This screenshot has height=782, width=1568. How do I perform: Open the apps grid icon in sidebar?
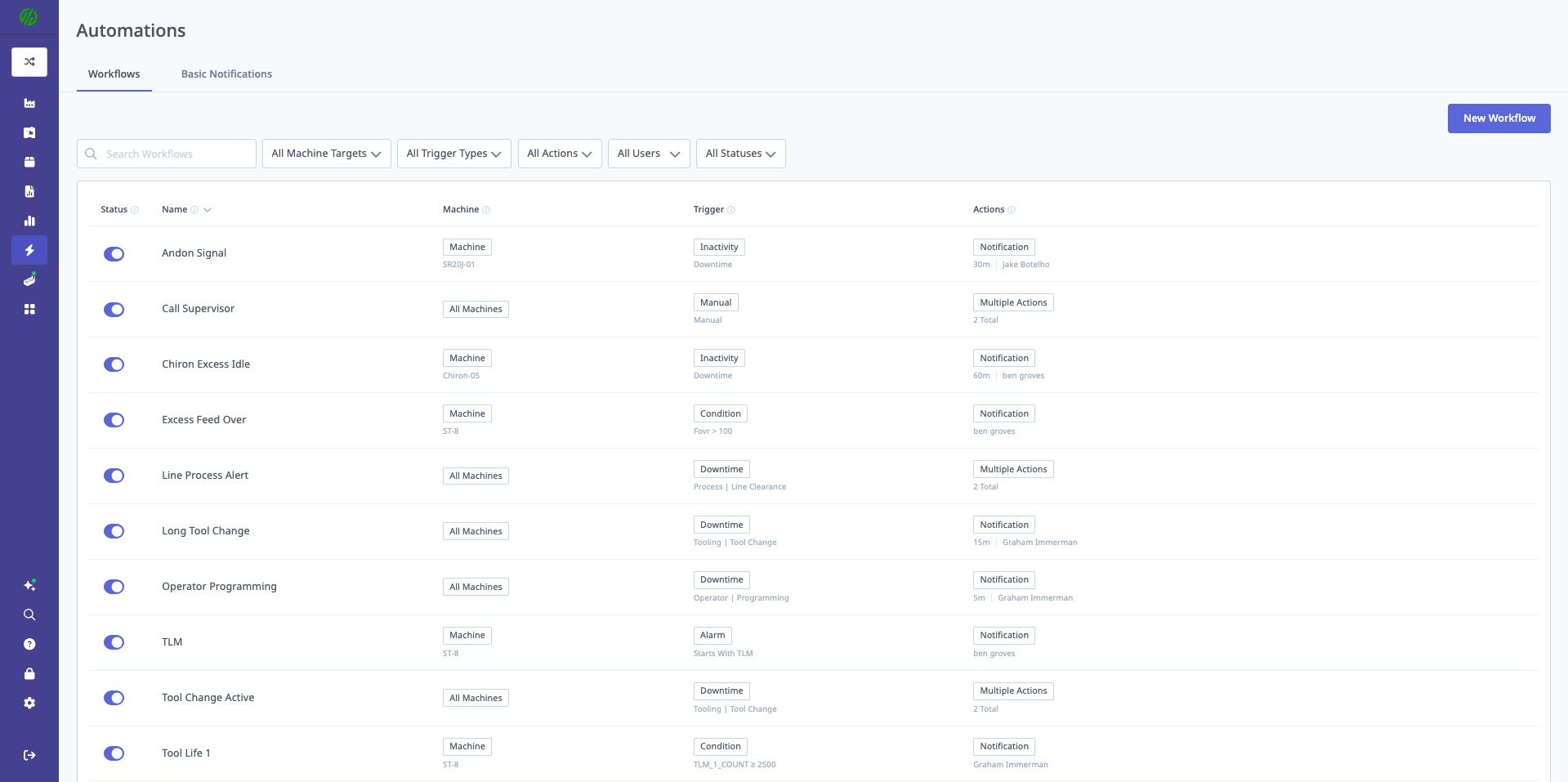pos(29,309)
